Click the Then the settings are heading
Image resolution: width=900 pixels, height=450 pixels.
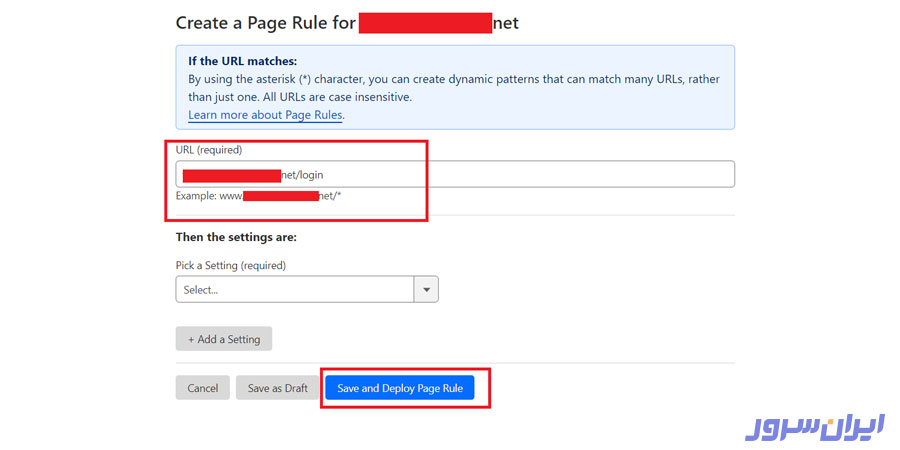pyautogui.click(x=236, y=237)
